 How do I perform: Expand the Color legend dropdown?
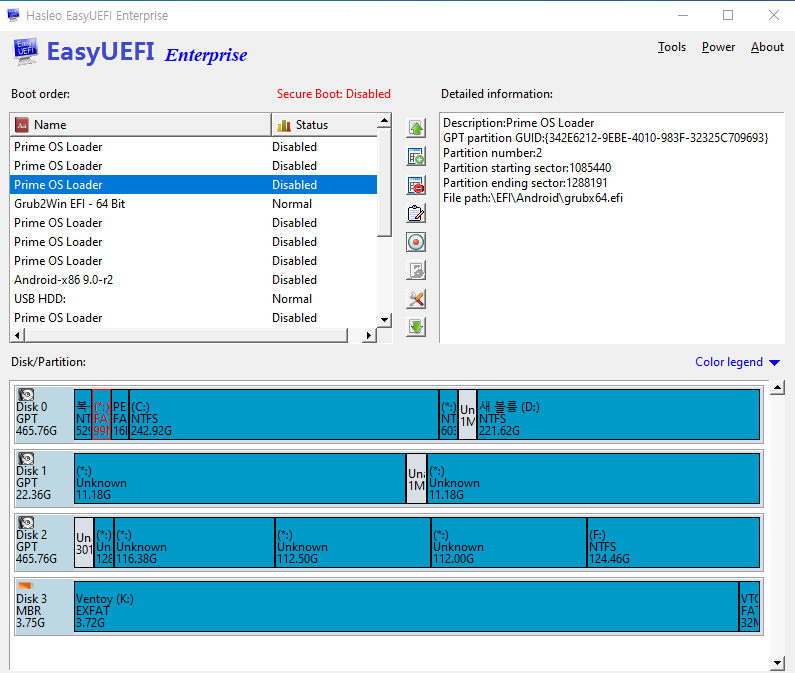737,362
